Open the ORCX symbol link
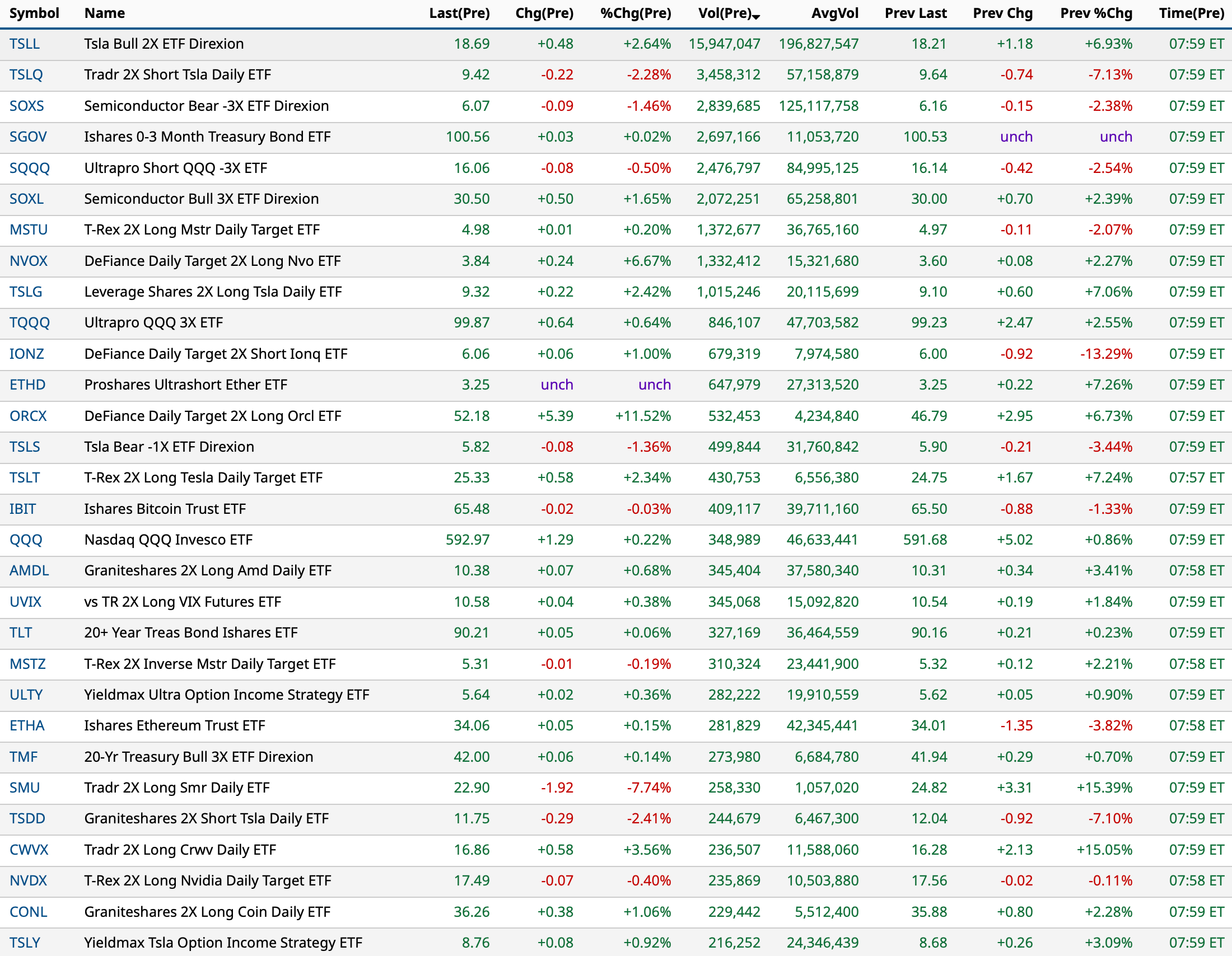The height and width of the screenshot is (956, 1232). (27, 416)
